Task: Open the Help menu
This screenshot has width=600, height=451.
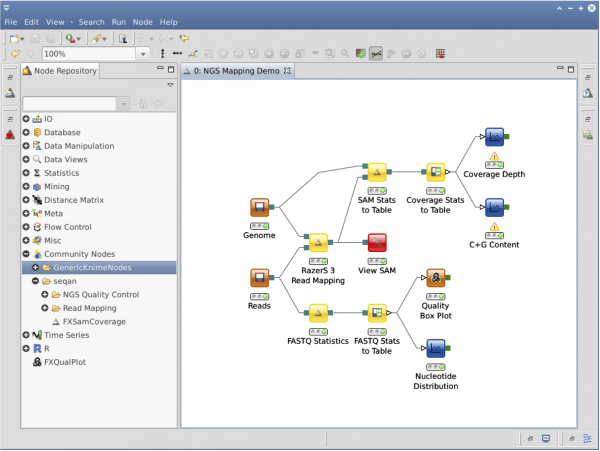Action: (169, 22)
